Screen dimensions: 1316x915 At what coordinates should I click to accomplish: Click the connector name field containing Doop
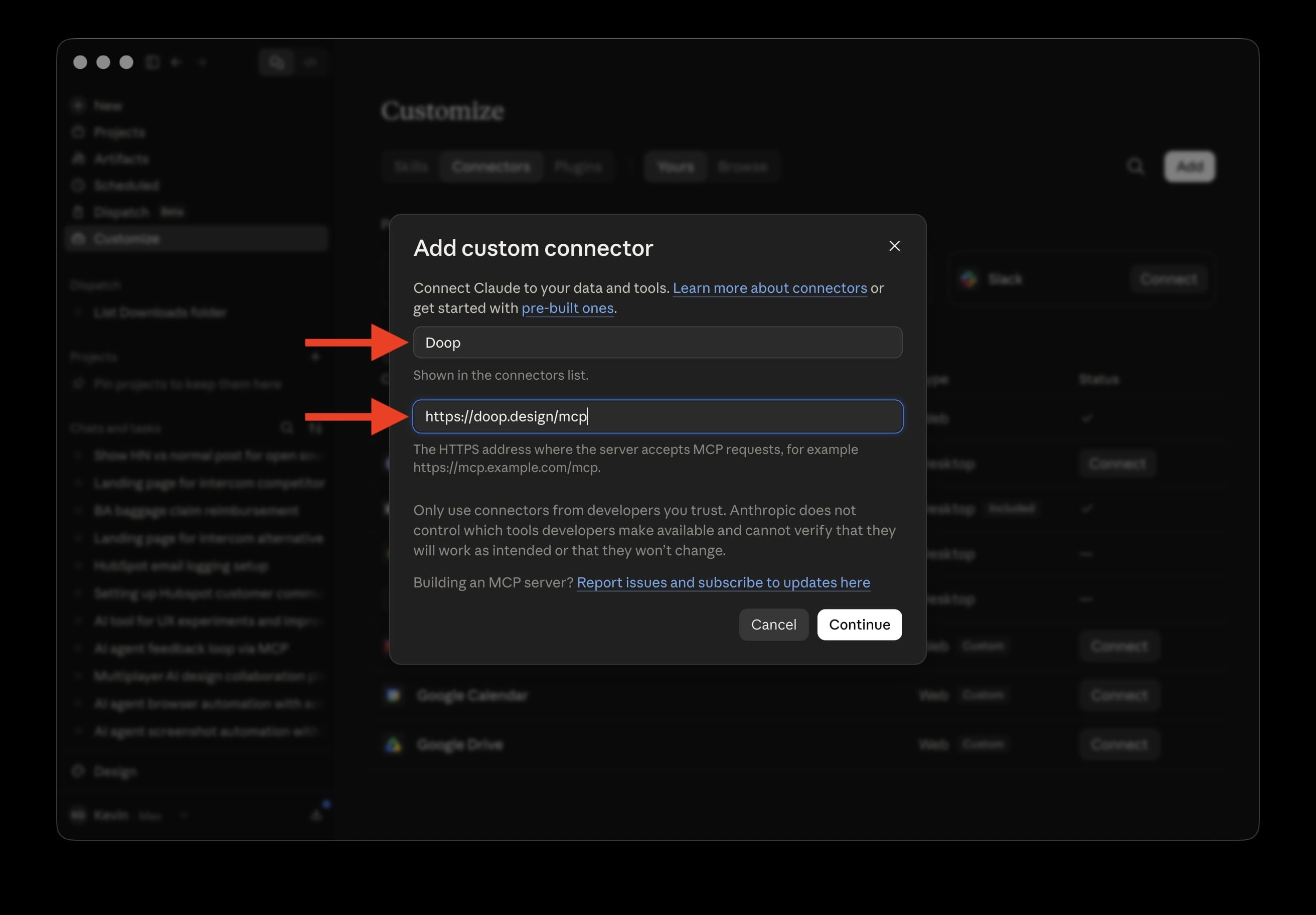[x=657, y=342]
